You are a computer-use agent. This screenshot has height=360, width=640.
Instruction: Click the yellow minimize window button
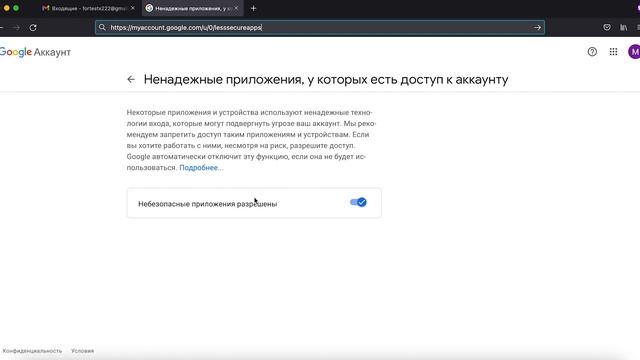(x=7, y=8)
